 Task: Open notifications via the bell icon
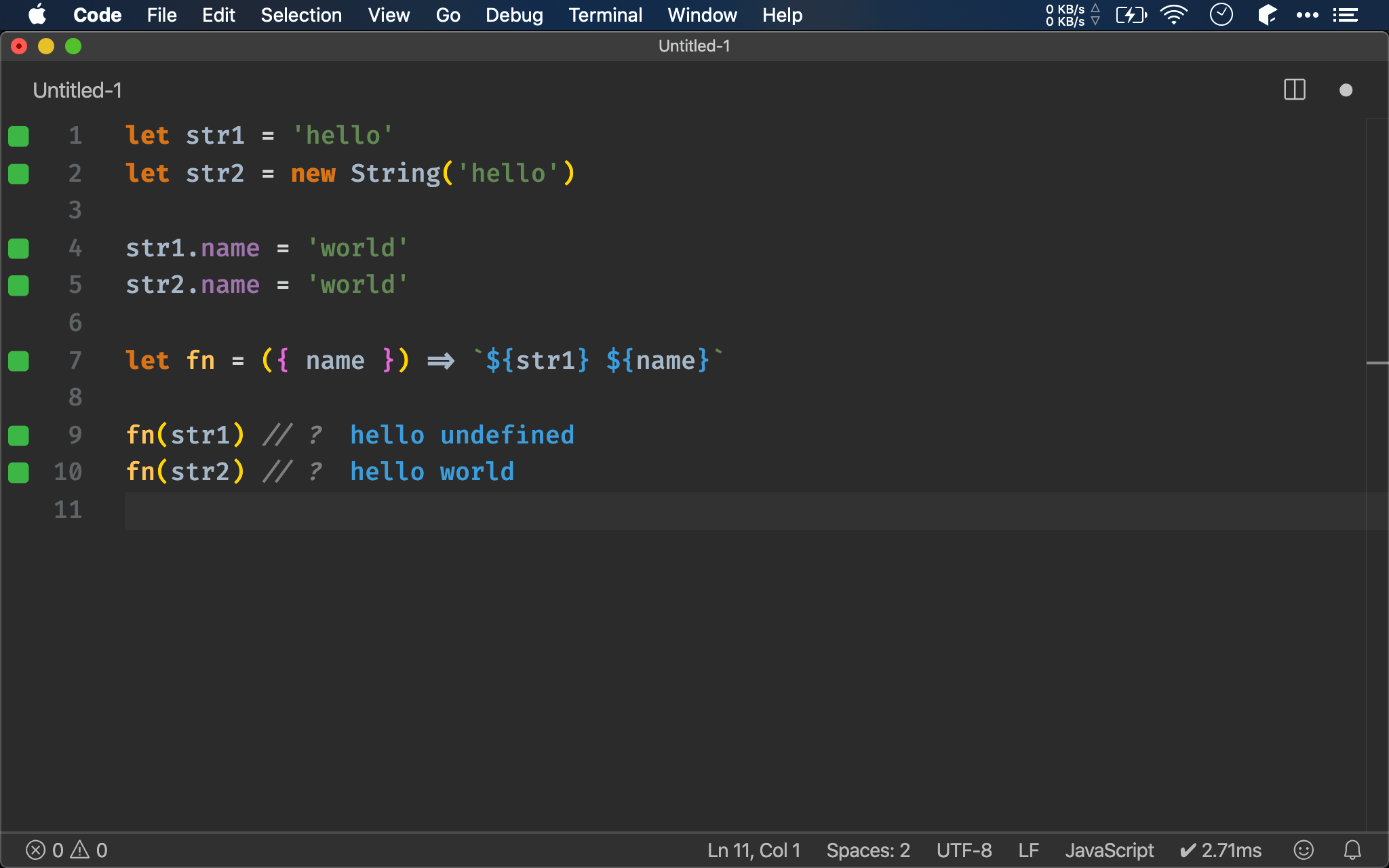point(1352,850)
